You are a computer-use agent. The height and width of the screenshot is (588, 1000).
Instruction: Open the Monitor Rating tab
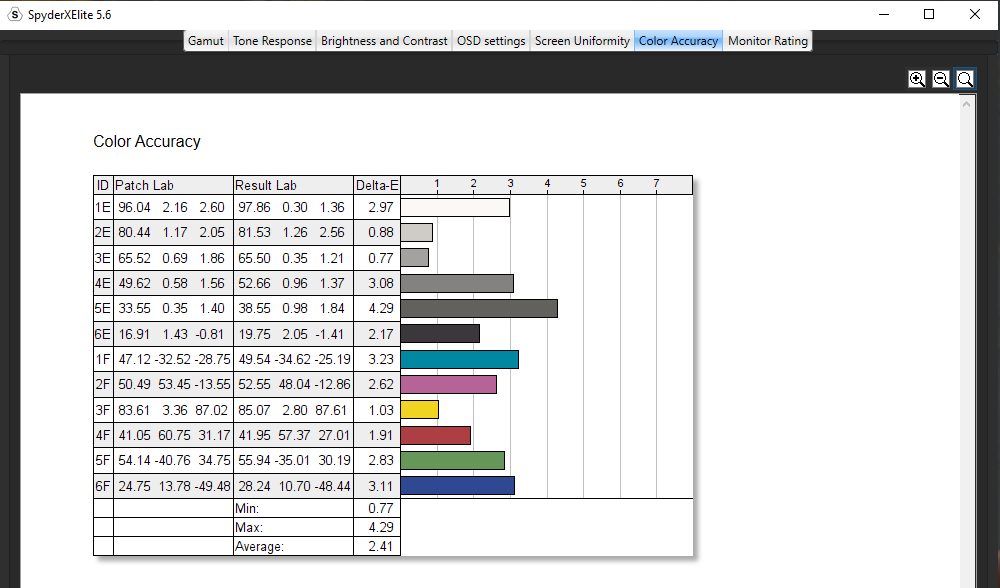point(767,41)
